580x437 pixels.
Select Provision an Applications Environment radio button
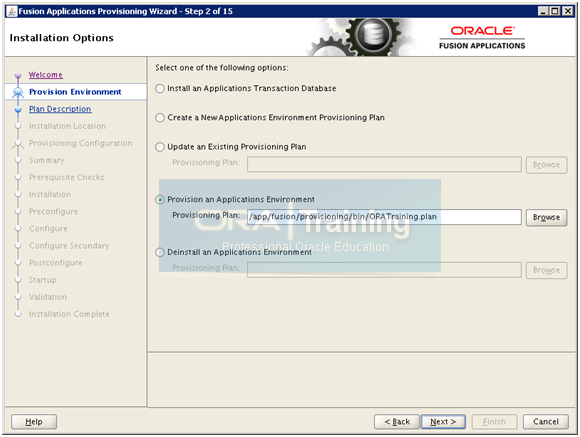point(160,200)
